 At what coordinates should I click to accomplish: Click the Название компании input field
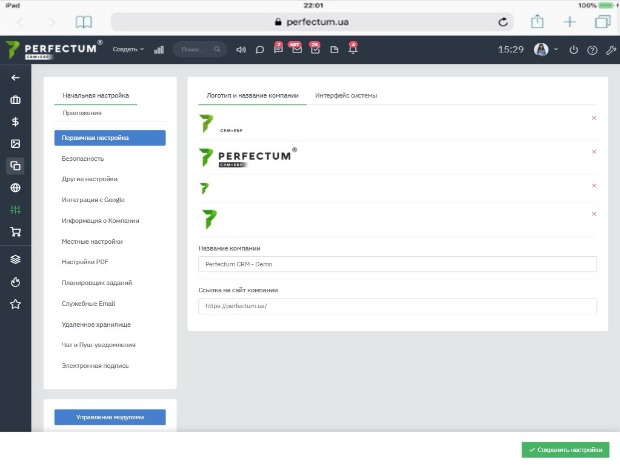[397, 264]
